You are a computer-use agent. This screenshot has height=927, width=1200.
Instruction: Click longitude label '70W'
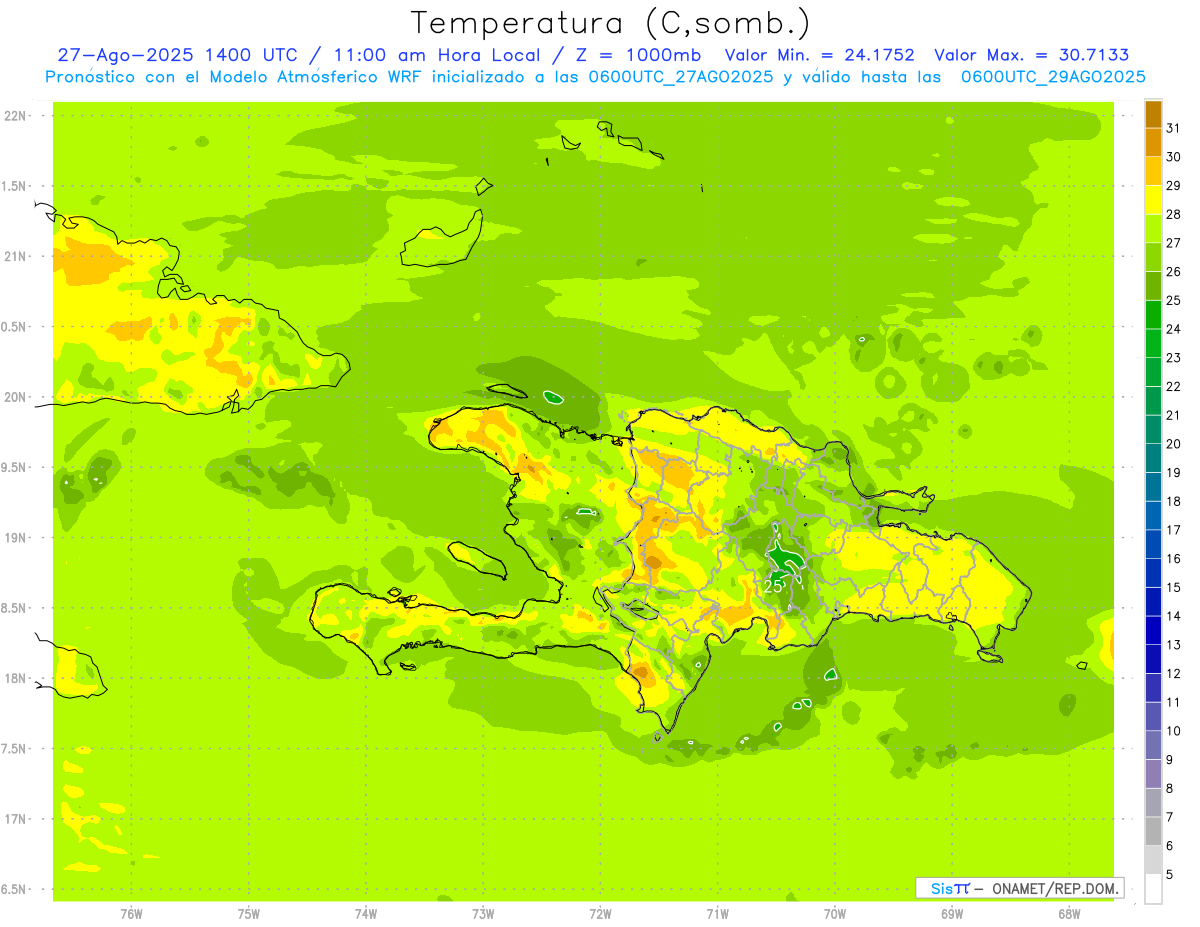[834, 914]
